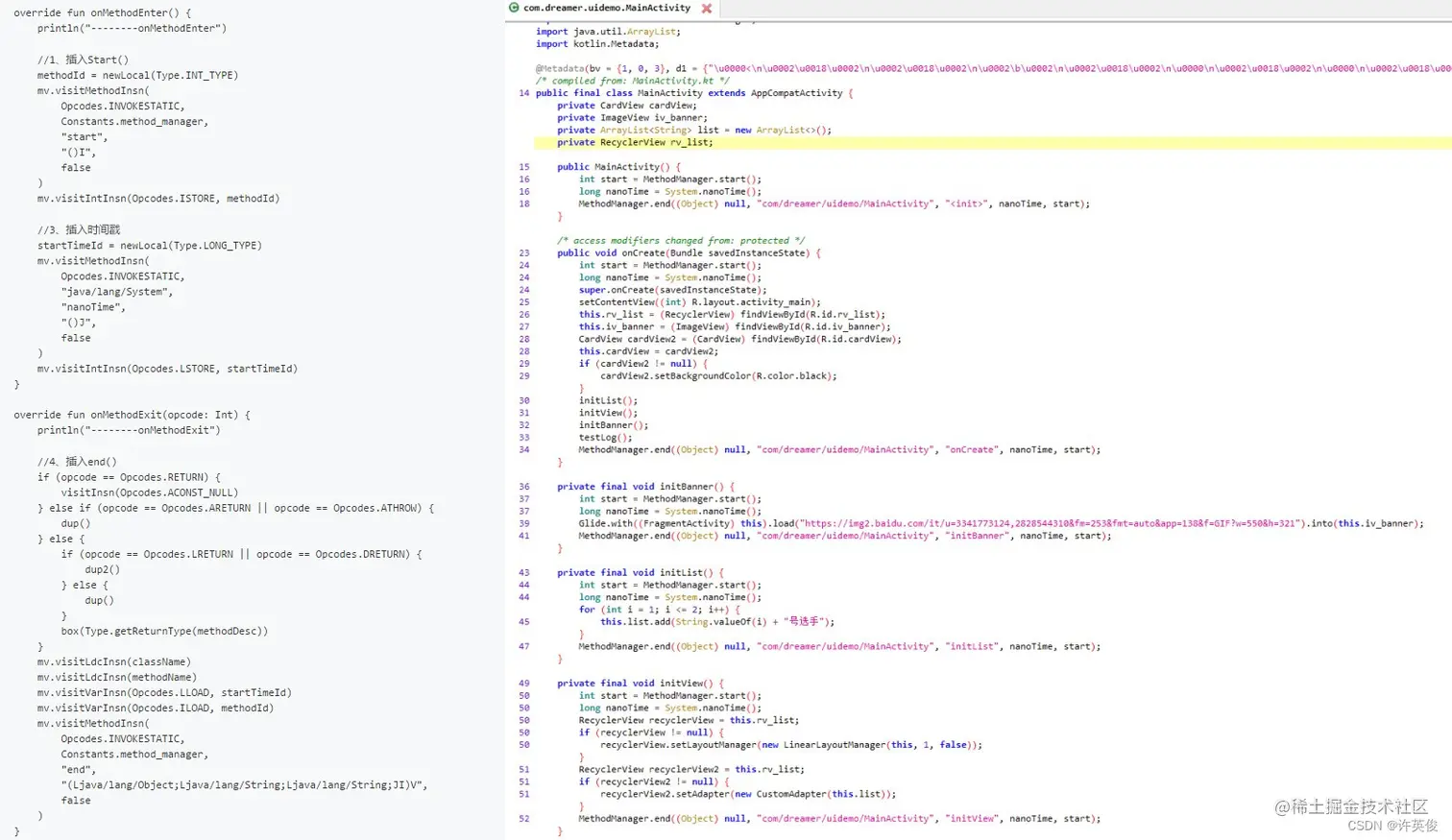The height and width of the screenshot is (840, 1452).
Task: Click the comment '//1、插入Start()'
Action: pos(83,60)
